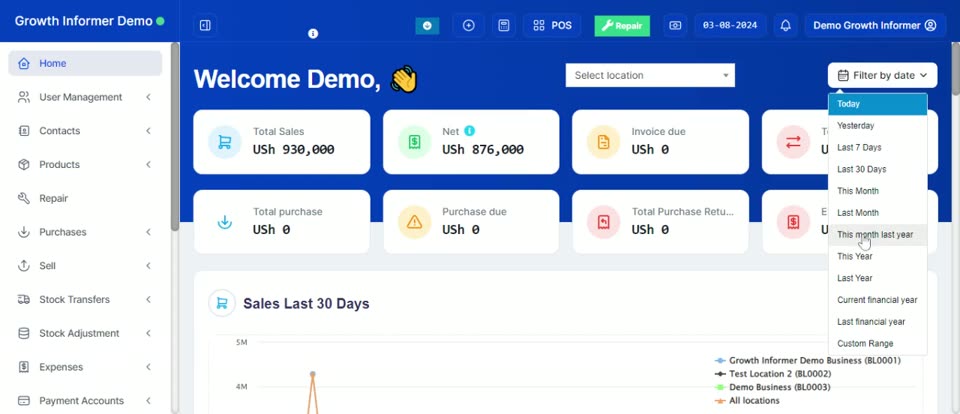The height and width of the screenshot is (414, 960).
Task: Click the Products box icon
Action: (x=24, y=164)
